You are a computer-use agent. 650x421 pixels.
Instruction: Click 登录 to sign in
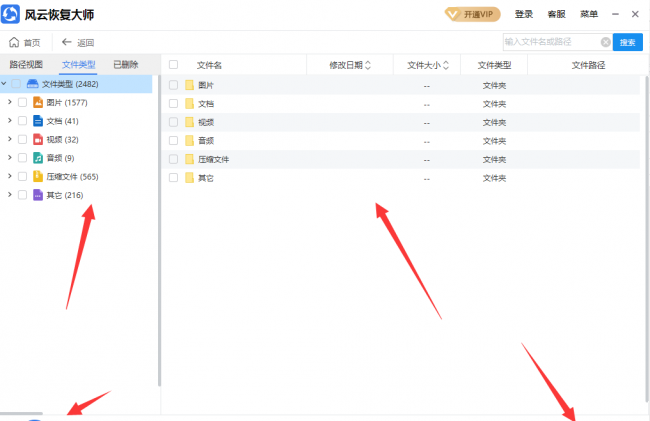[x=524, y=14]
